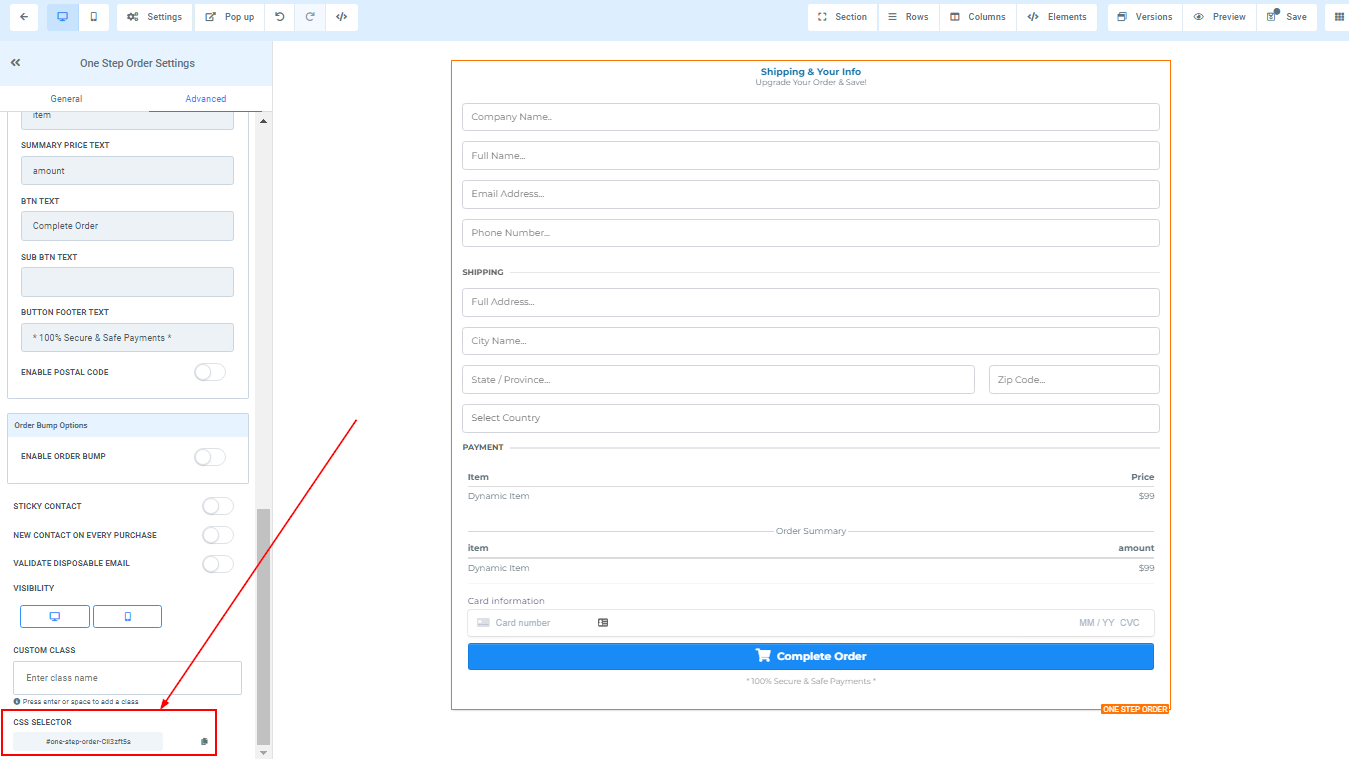Open the Select Country dropdown
This screenshot has width=1349, height=759.
tap(810, 418)
